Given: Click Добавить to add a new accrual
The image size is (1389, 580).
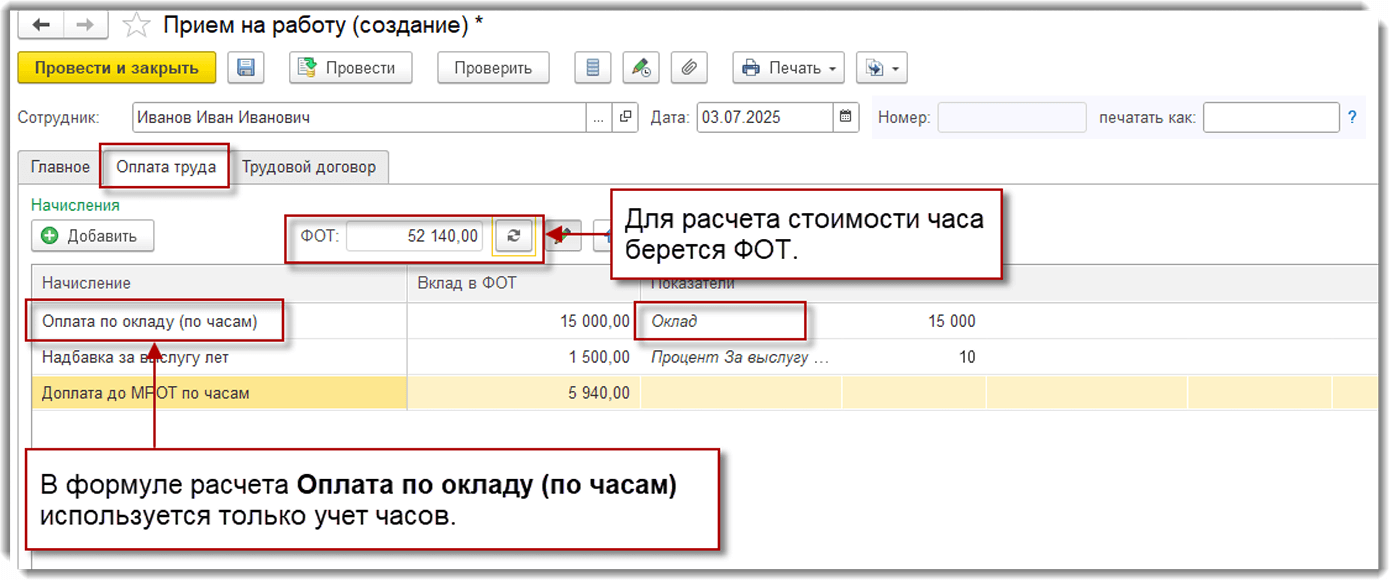Looking at the screenshot, I should (92, 236).
